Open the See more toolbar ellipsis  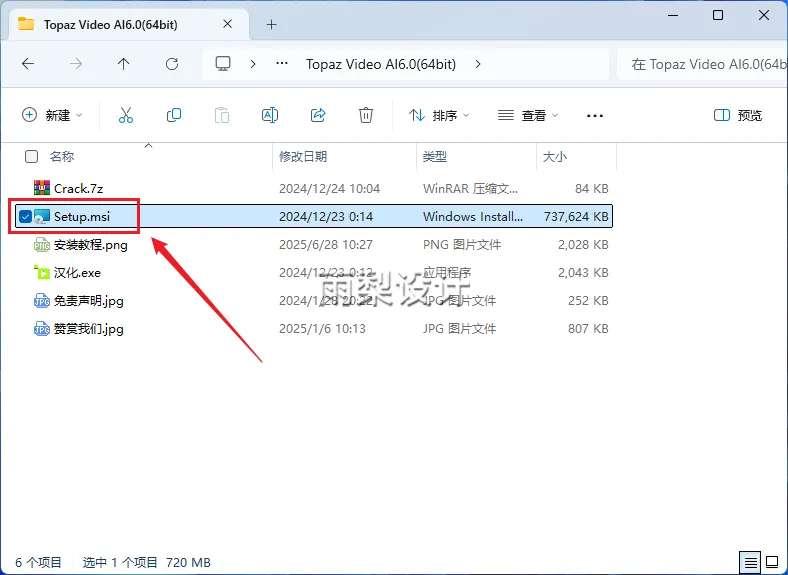(595, 116)
